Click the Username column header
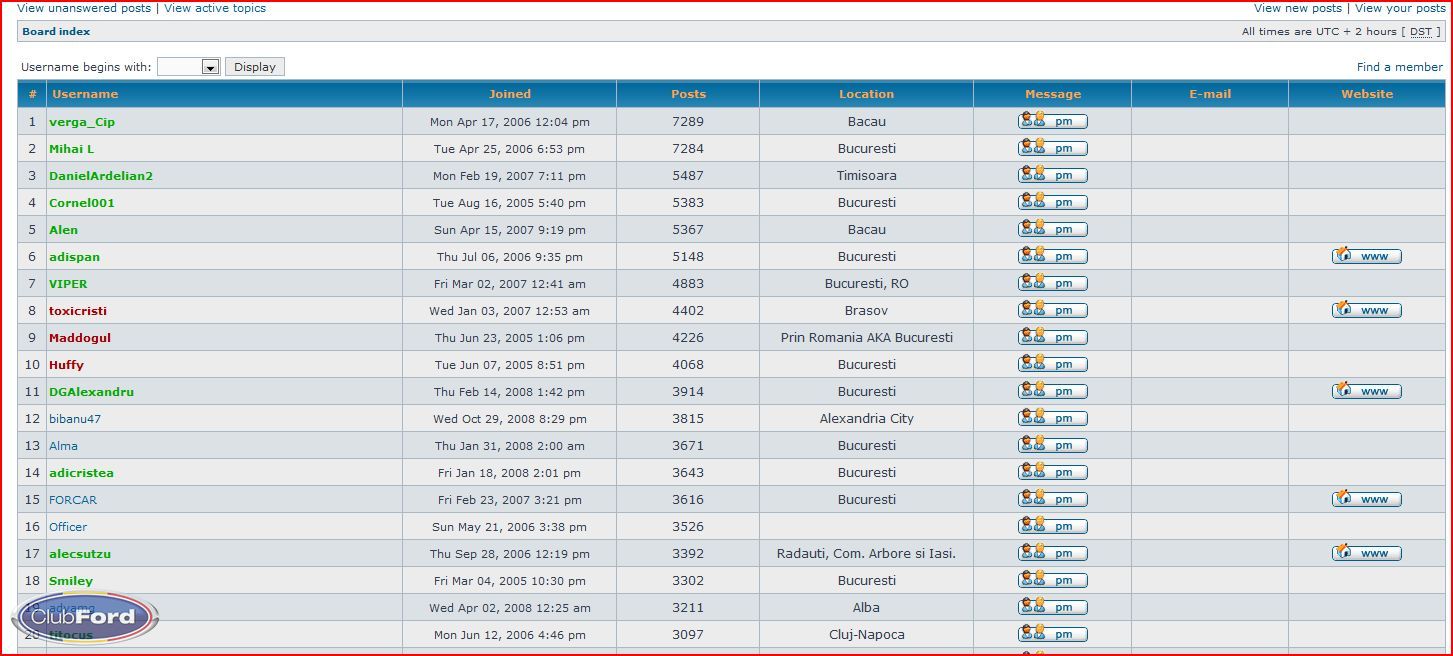The width and height of the screenshot is (1453, 656). tap(85, 94)
